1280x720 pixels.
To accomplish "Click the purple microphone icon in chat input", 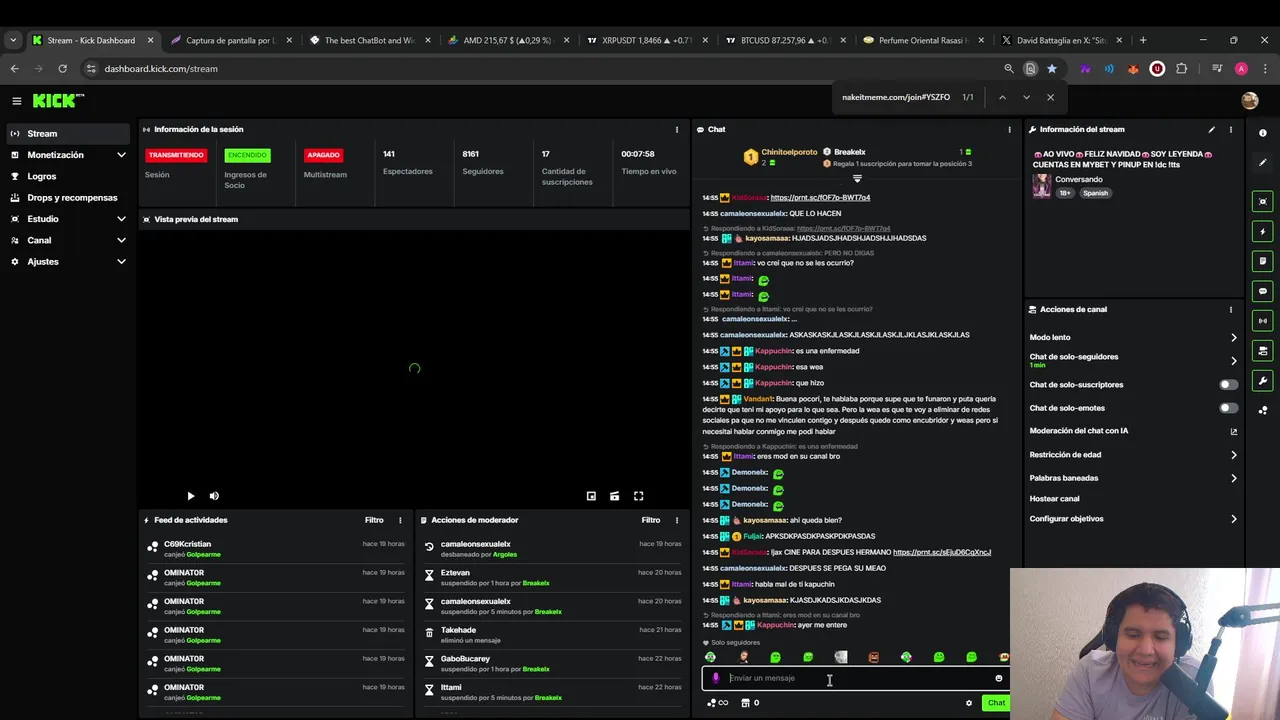I will point(715,678).
